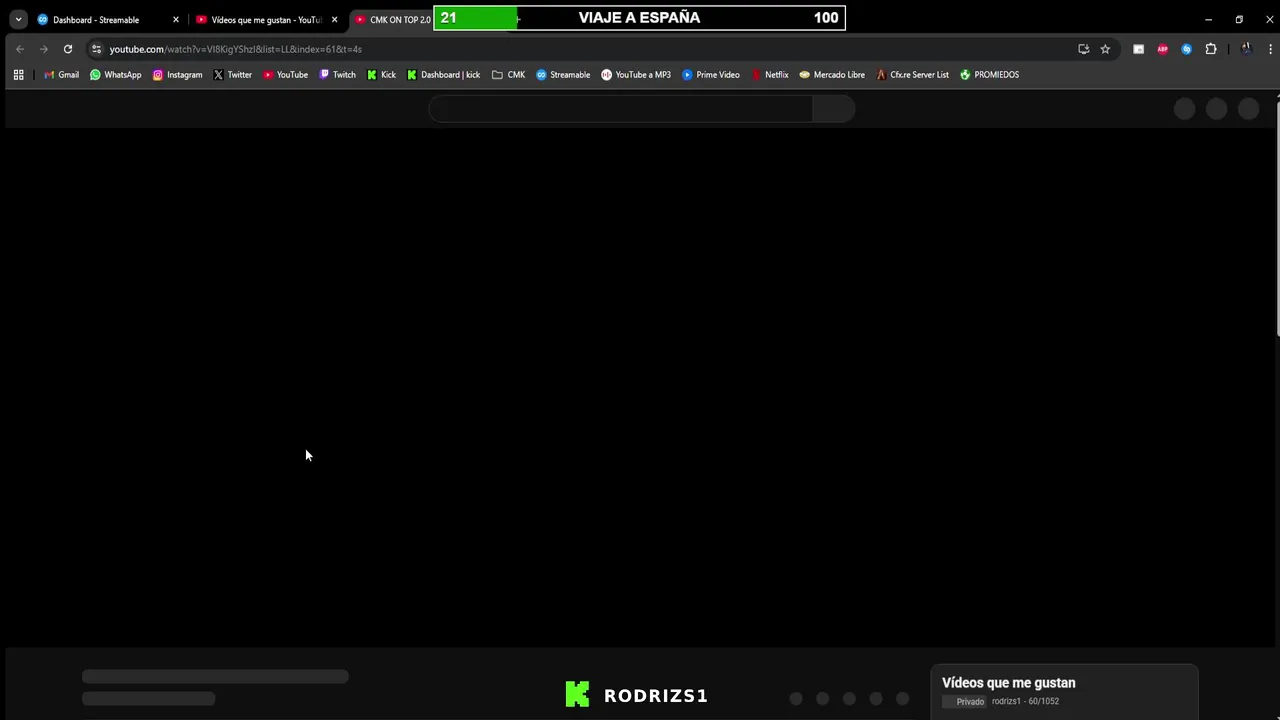The width and height of the screenshot is (1280, 720).
Task: Open the Twitter bookmark
Action: 232,75
